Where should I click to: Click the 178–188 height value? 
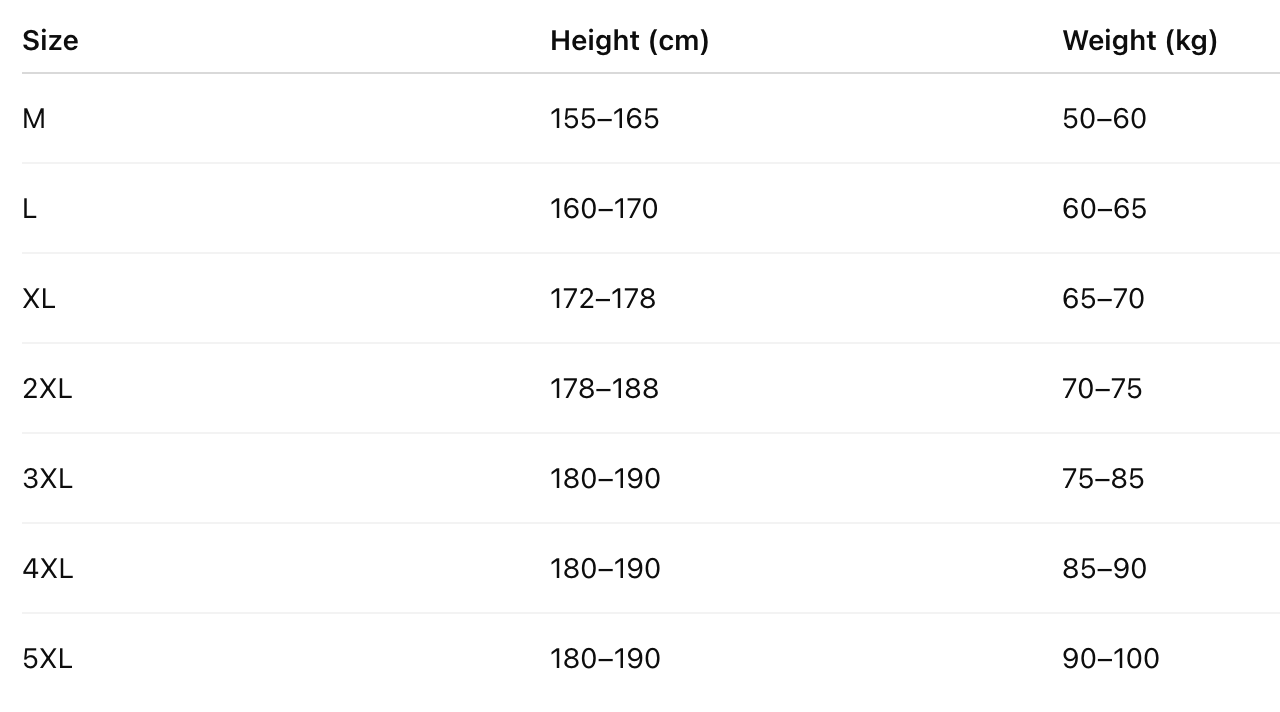[x=604, y=389]
